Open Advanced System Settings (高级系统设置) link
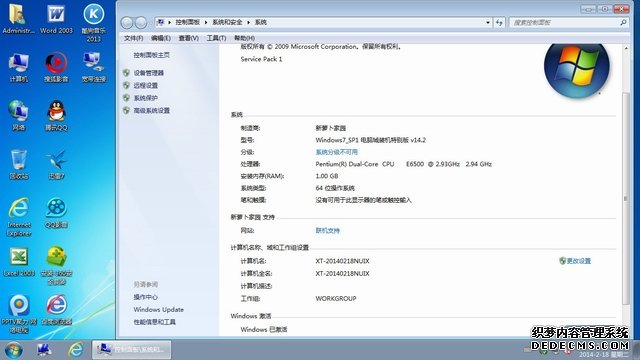The image size is (640, 360). point(151,111)
